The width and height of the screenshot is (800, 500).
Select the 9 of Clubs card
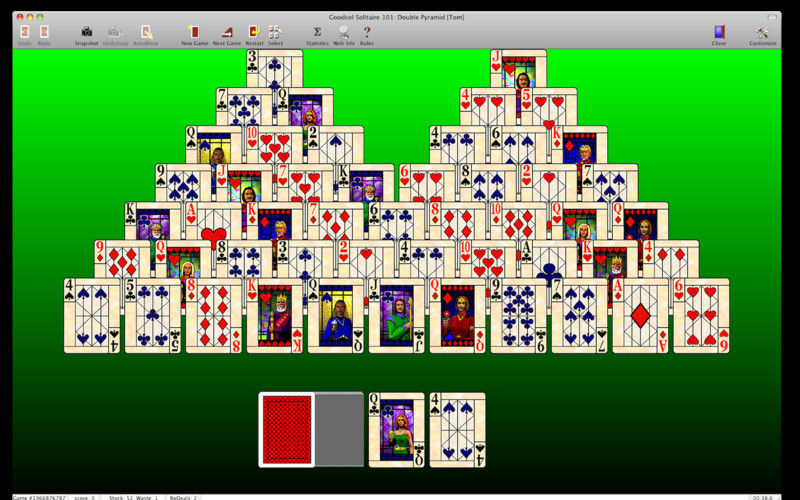518,316
